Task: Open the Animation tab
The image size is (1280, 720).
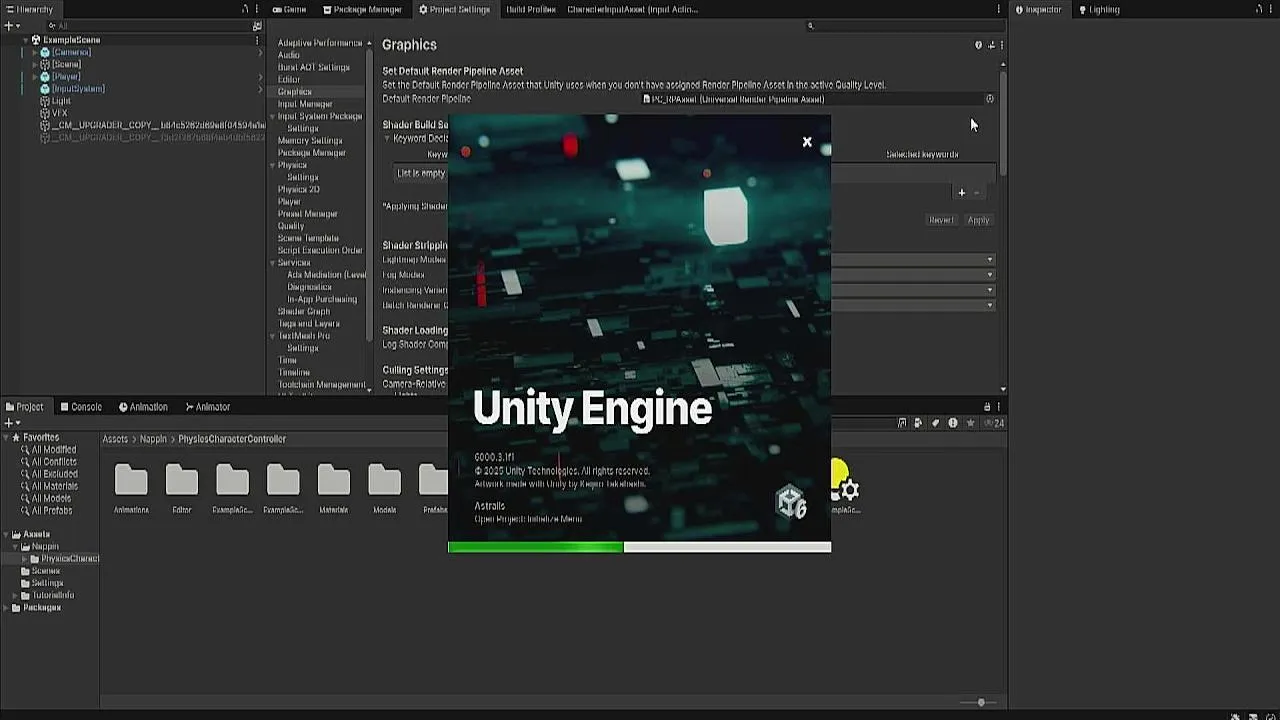Action: tap(143, 407)
